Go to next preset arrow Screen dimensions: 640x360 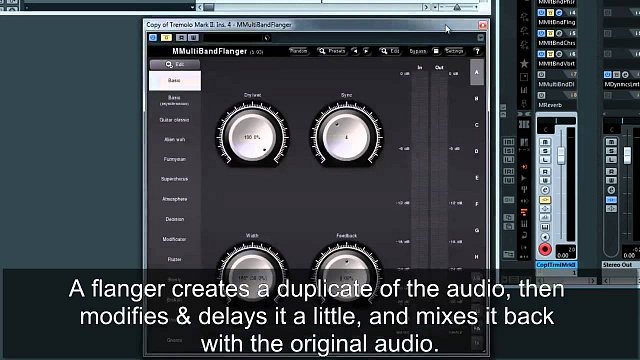click(366, 51)
